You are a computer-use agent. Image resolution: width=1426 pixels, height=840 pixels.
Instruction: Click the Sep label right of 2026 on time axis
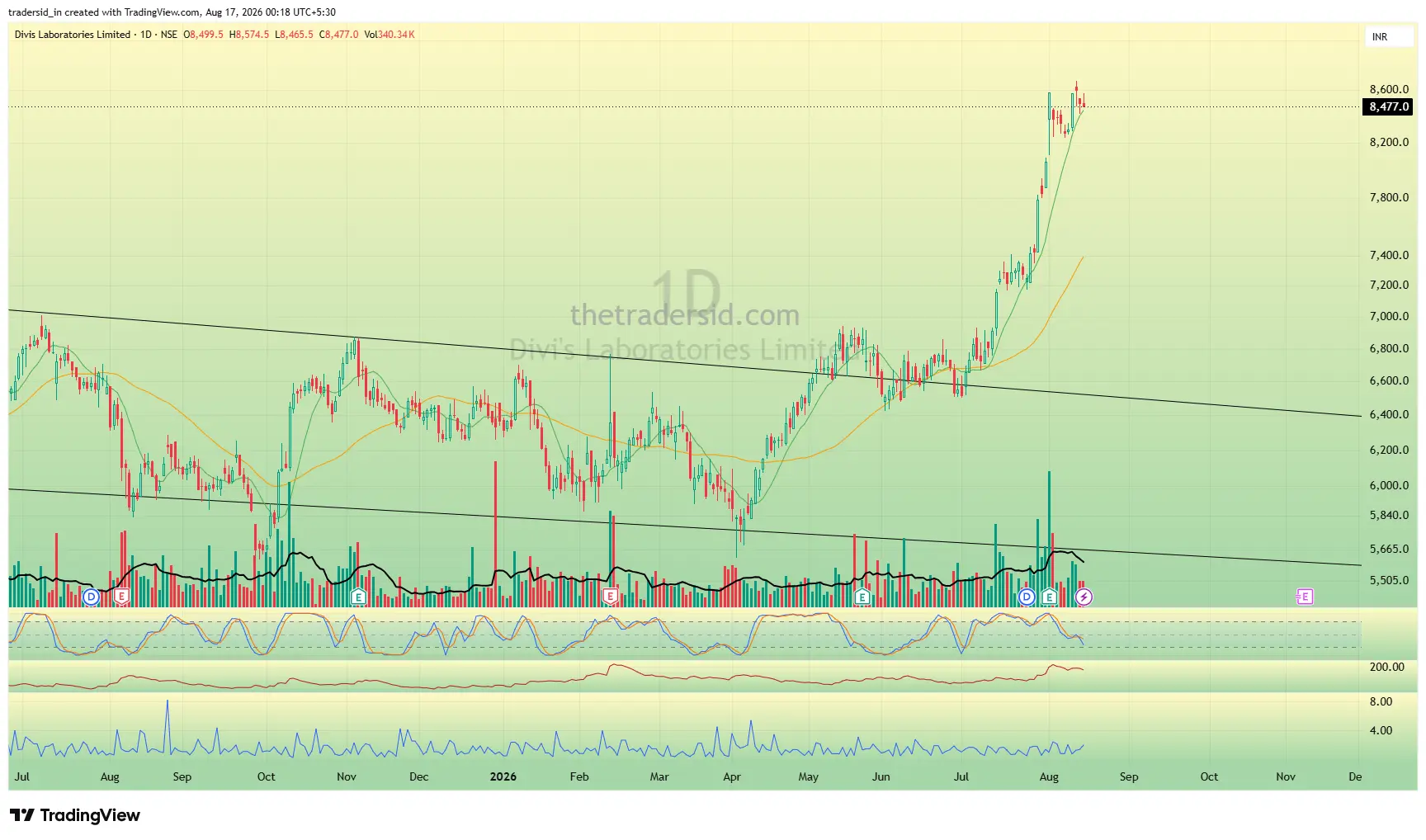click(1129, 776)
